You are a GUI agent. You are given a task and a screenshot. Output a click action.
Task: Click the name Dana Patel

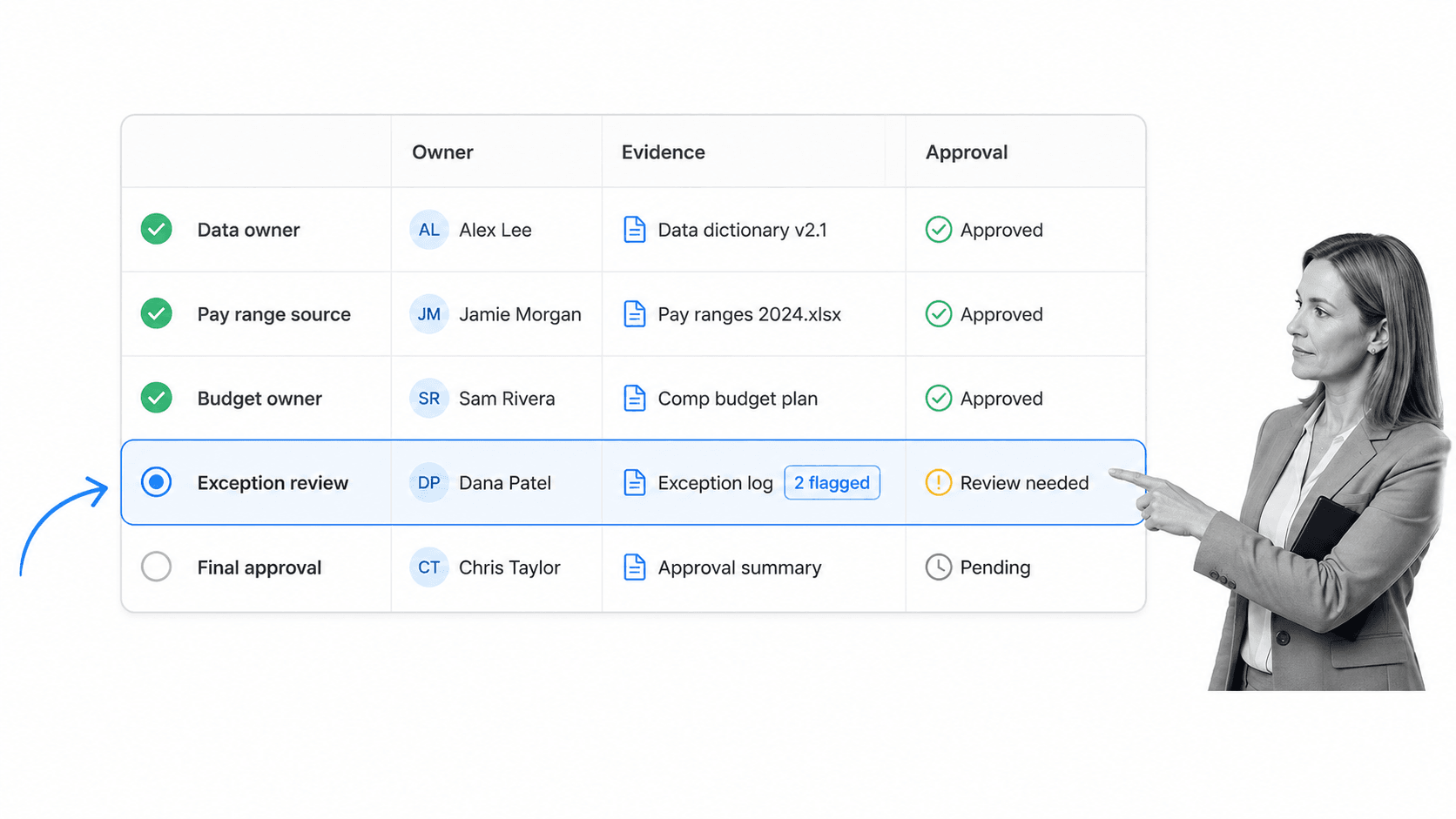(x=505, y=483)
